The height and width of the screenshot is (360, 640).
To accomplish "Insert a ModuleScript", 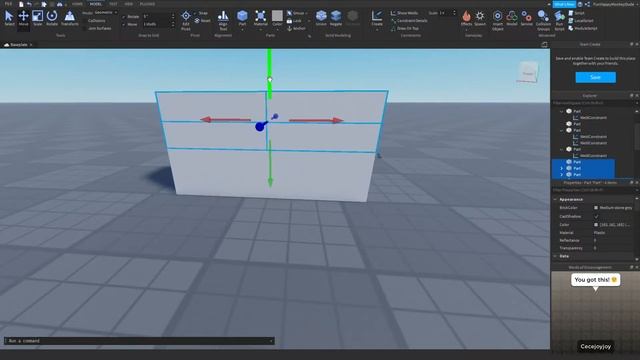I will click(x=583, y=29).
